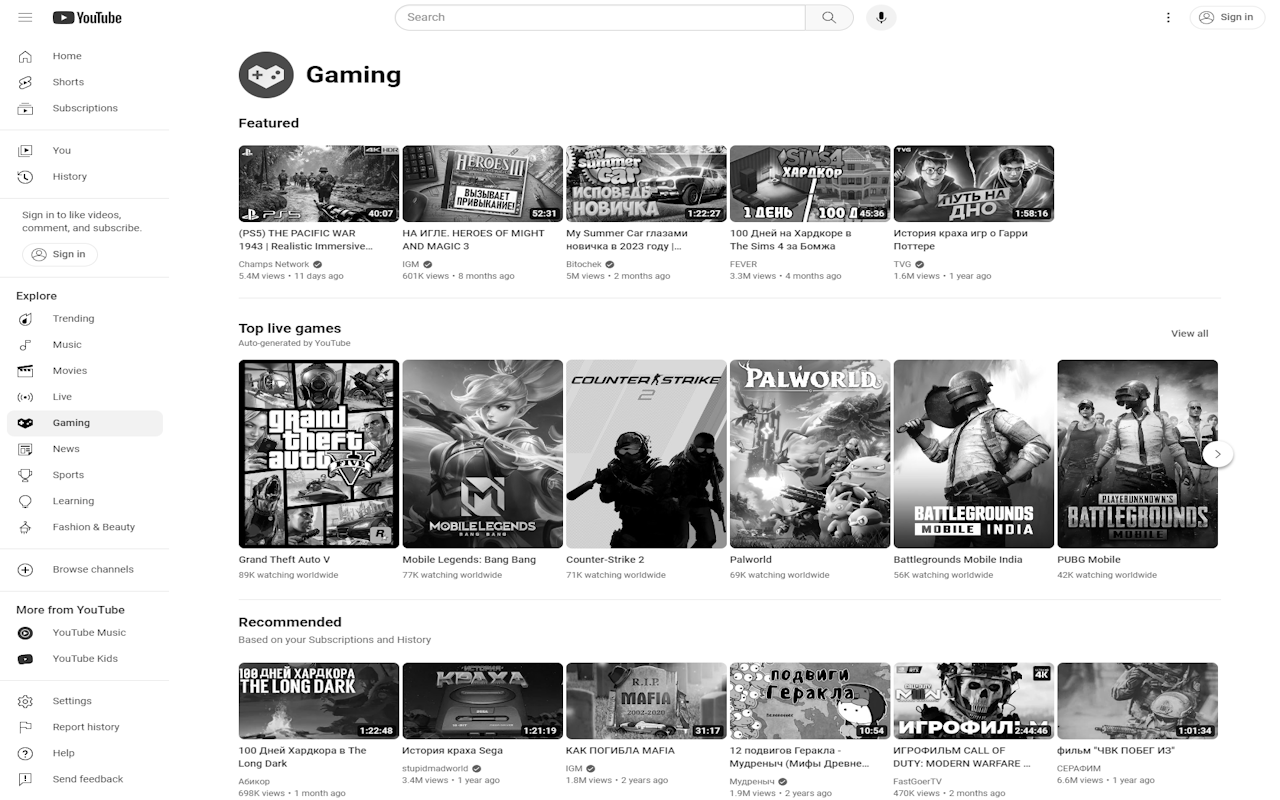Click the YouTube Kids icon
This screenshot has height=800, width=1280.
click(x=26, y=659)
